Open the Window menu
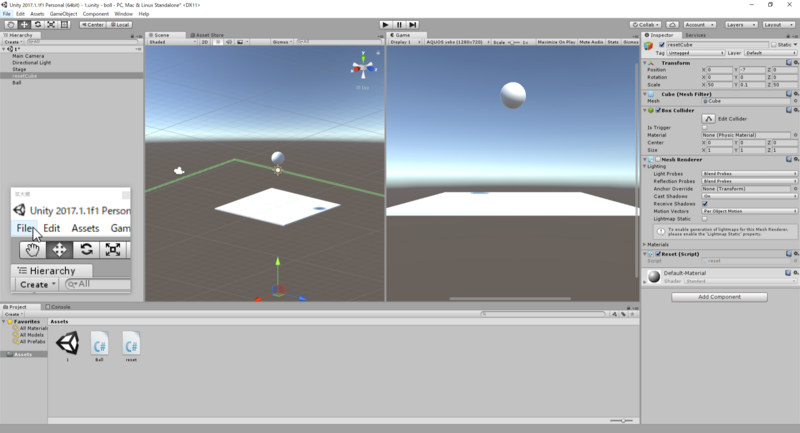Viewport: 800px width, 433px height. click(123, 14)
